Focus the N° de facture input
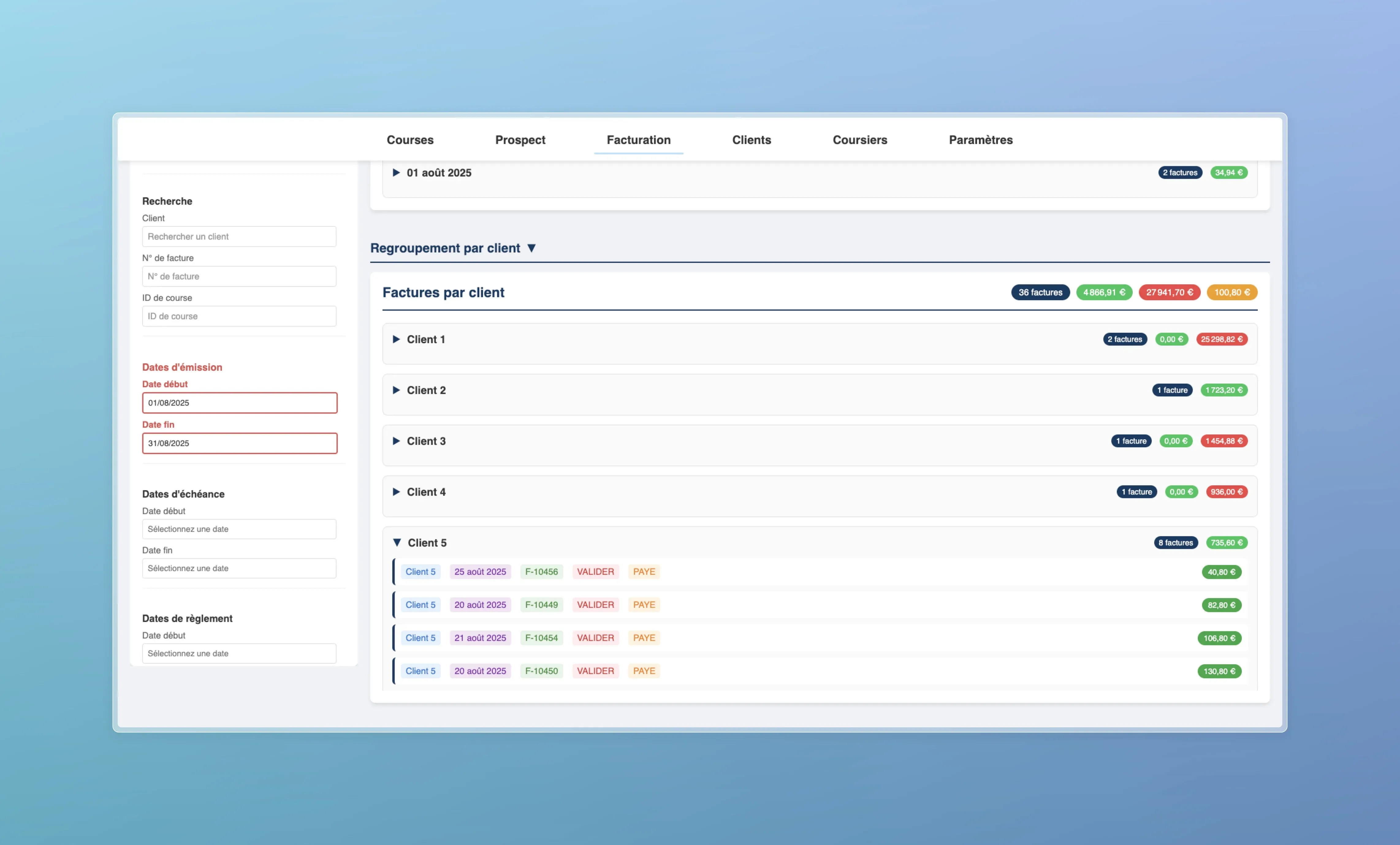This screenshot has width=1400, height=845. [x=239, y=277]
